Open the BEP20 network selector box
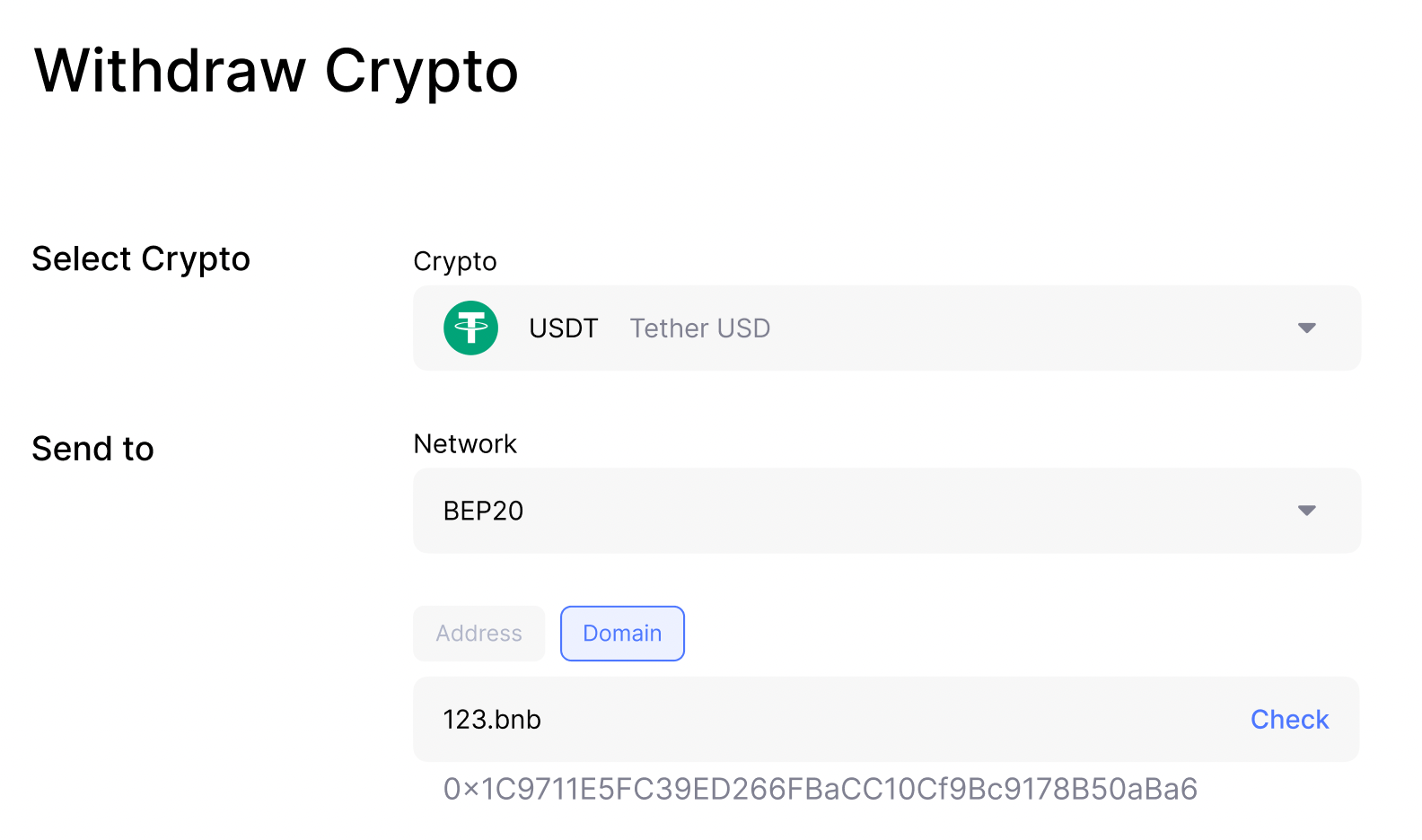 coord(898,511)
